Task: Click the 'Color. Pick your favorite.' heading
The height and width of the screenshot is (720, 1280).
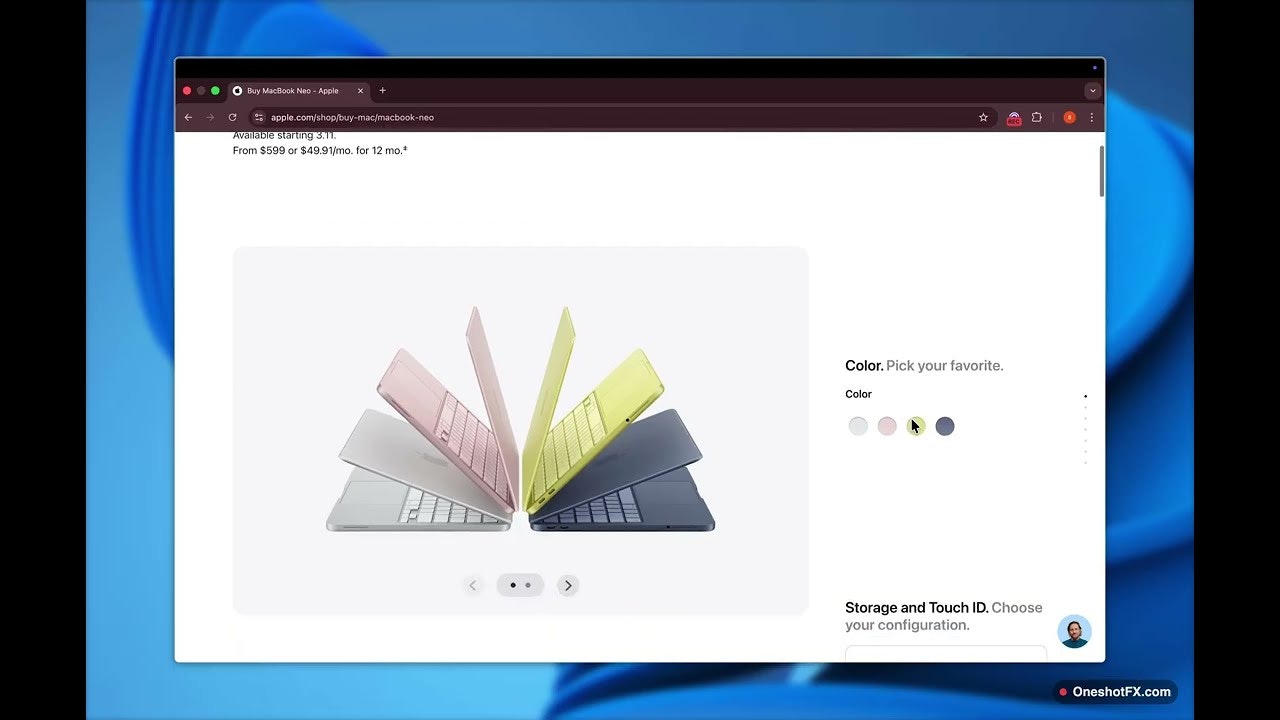Action: click(924, 366)
